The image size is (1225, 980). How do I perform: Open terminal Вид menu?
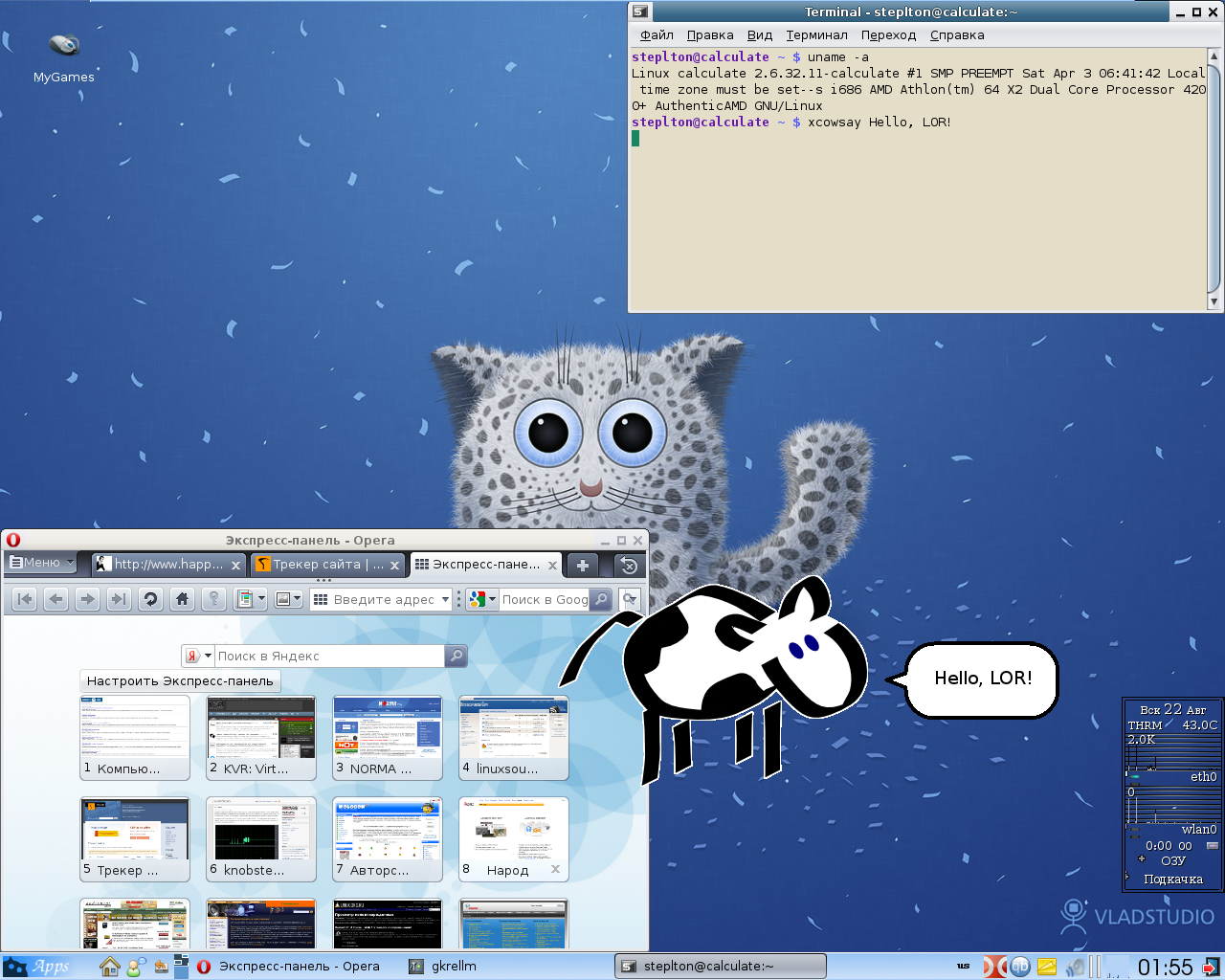pyautogui.click(x=760, y=35)
